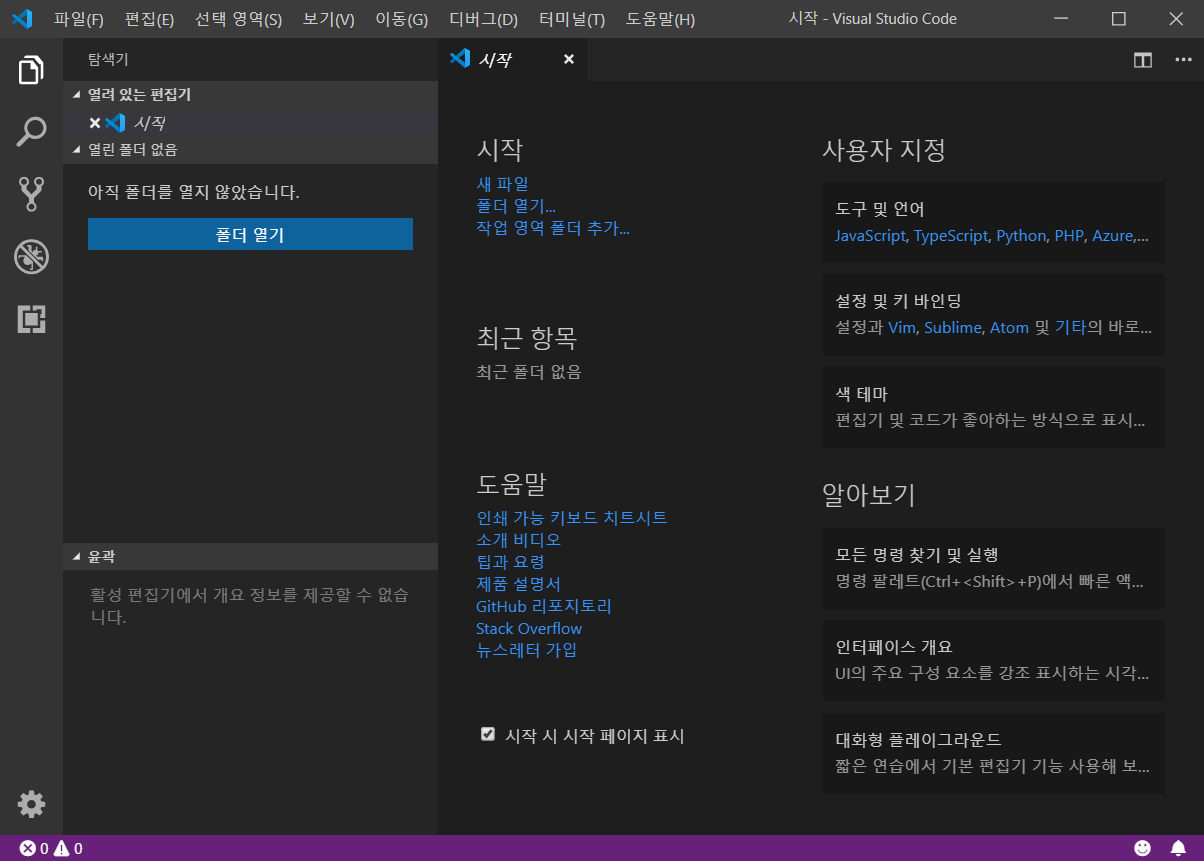Click the 폴더 열기 button
Screen dimensions: 1204x861
coord(250,234)
